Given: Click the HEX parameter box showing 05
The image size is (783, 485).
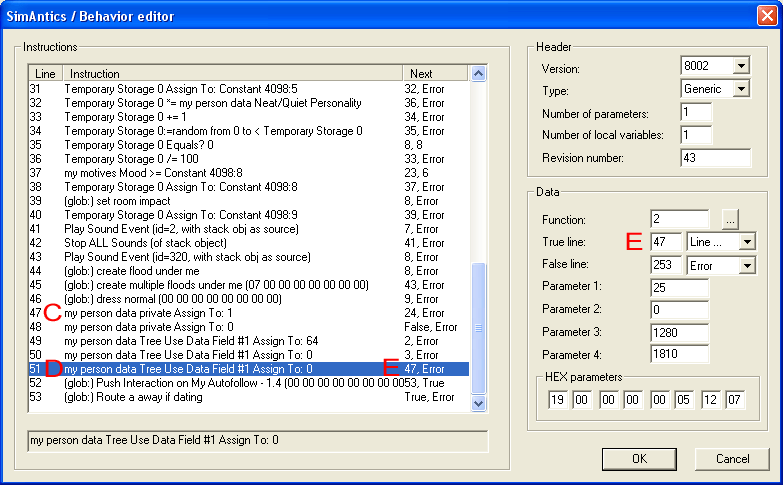Looking at the screenshot, I should pyautogui.click(x=683, y=400).
